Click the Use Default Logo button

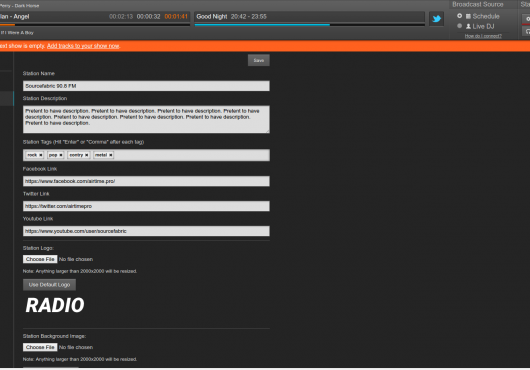click(x=49, y=285)
